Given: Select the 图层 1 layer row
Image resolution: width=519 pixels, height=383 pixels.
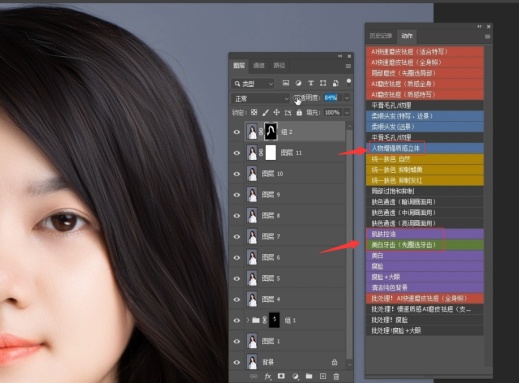Looking at the screenshot, I should 287,341.
